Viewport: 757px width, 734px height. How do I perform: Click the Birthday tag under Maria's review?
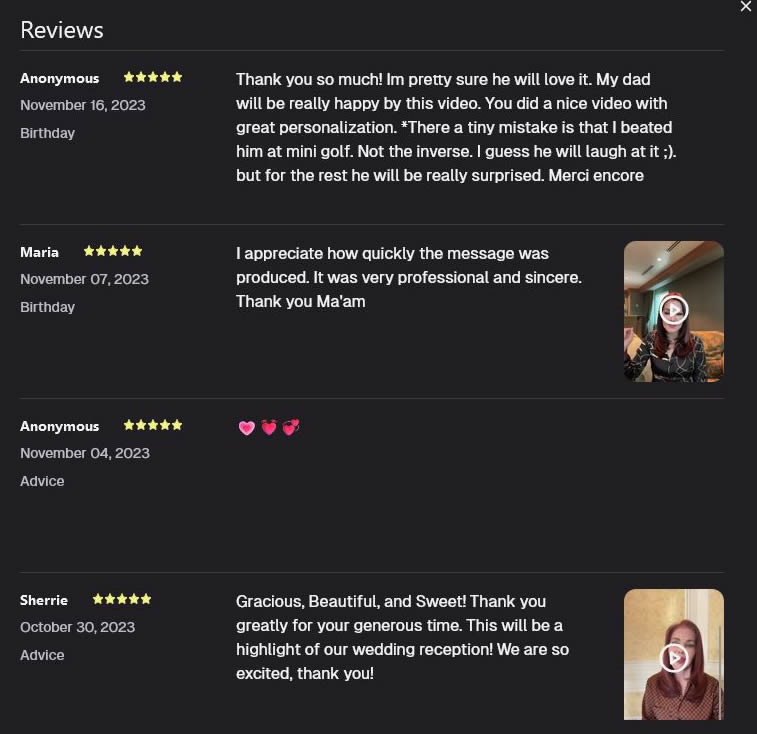click(47, 307)
